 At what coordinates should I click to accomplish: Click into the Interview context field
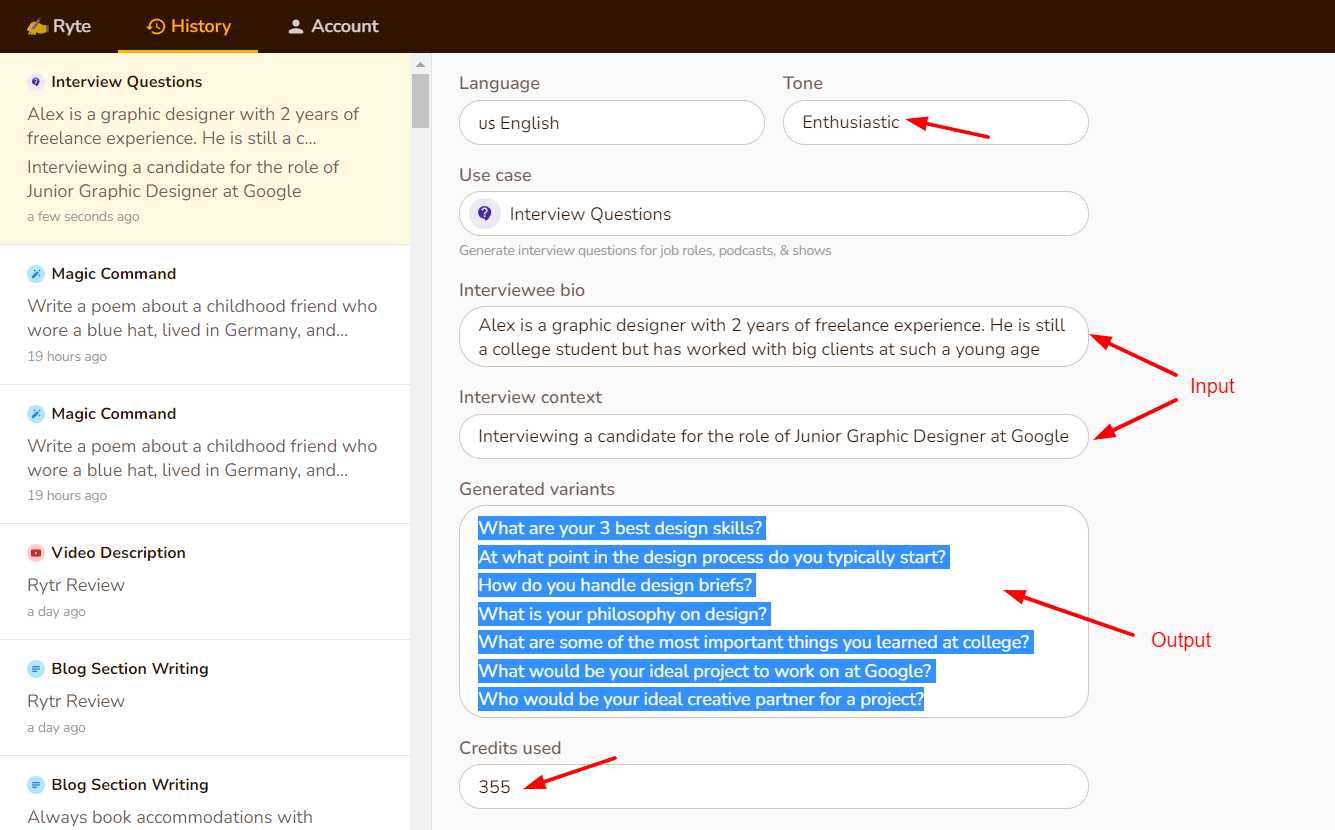pos(773,437)
